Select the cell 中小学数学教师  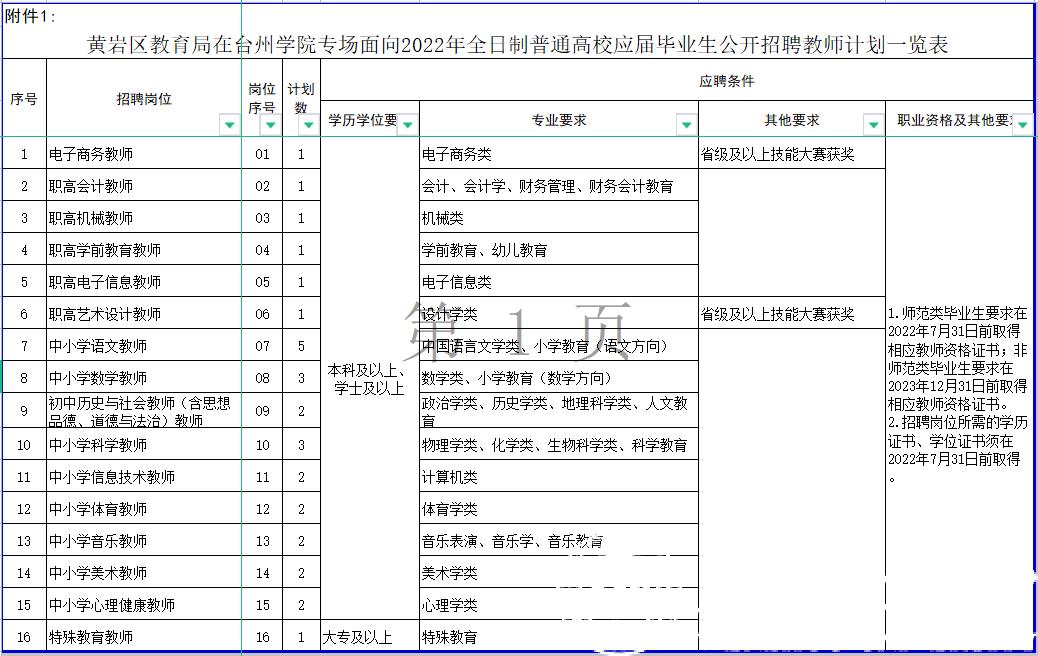[144, 378]
